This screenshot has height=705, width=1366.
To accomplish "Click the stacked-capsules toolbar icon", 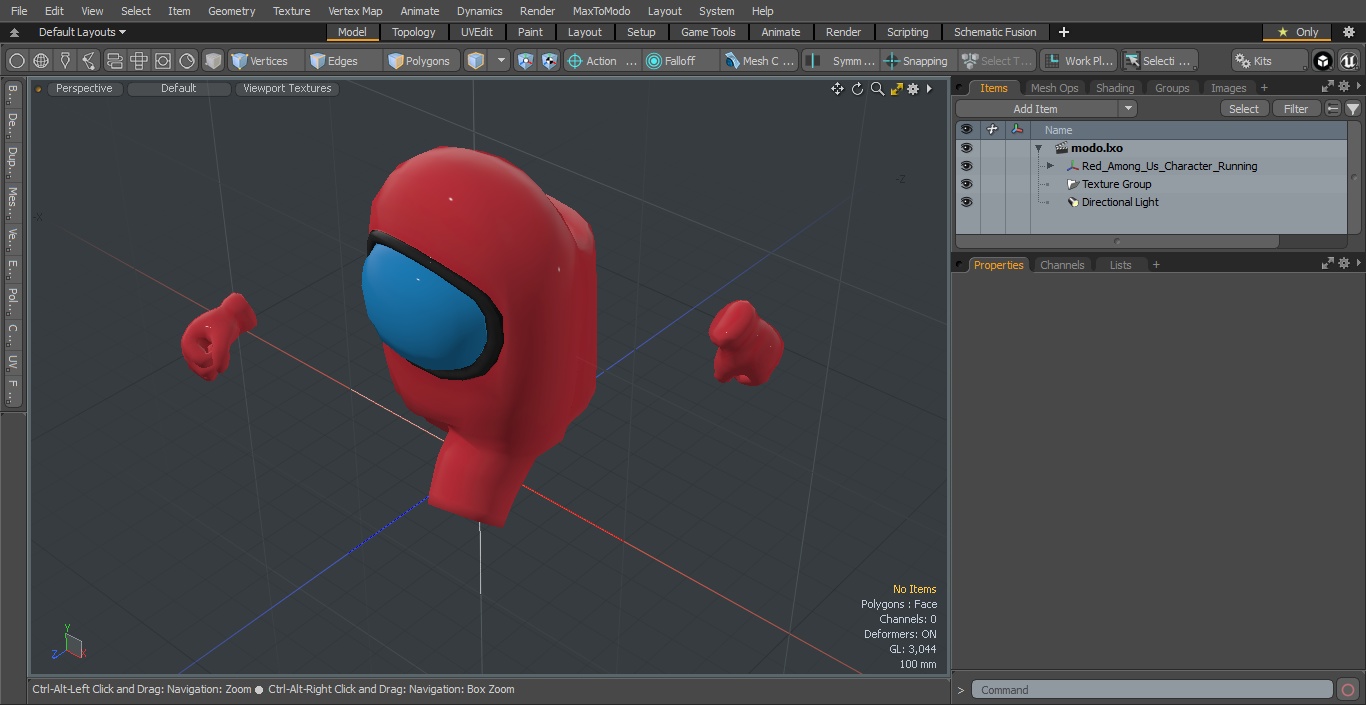I will [115, 61].
